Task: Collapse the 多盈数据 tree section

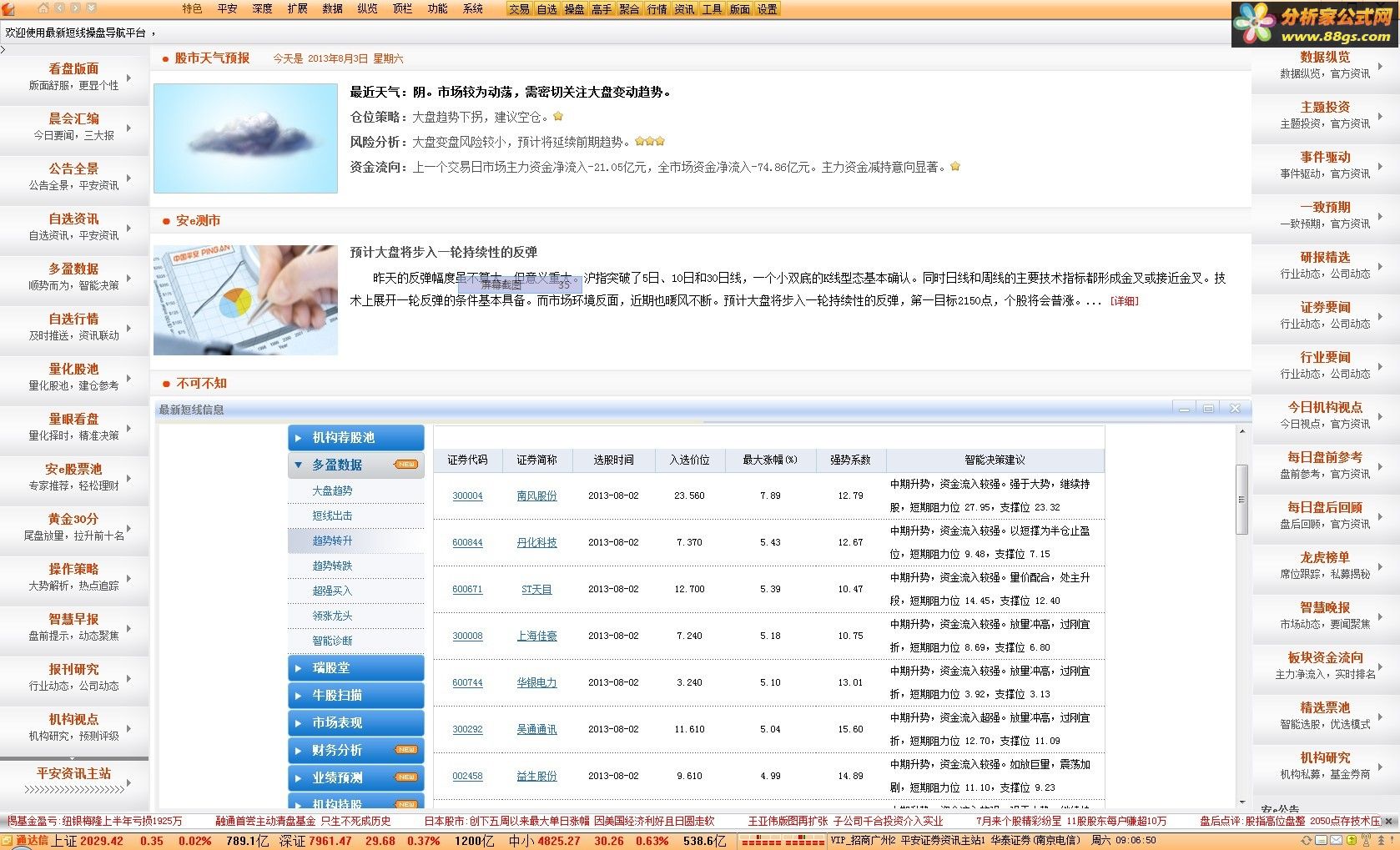Action: [x=299, y=465]
